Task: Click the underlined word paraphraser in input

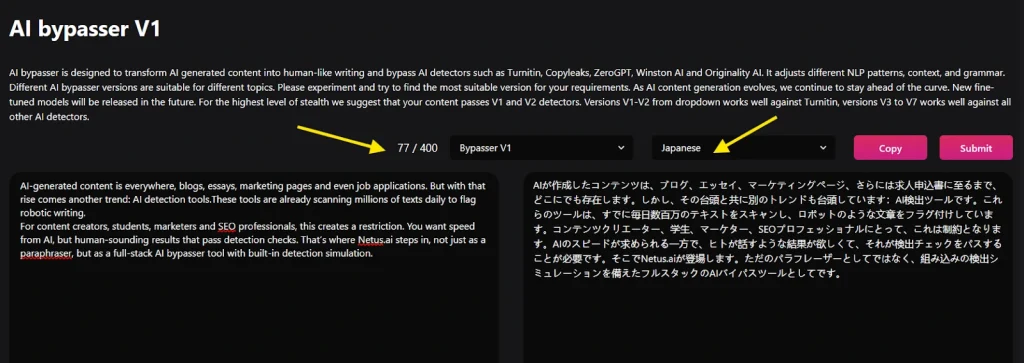Action: (x=46, y=253)
